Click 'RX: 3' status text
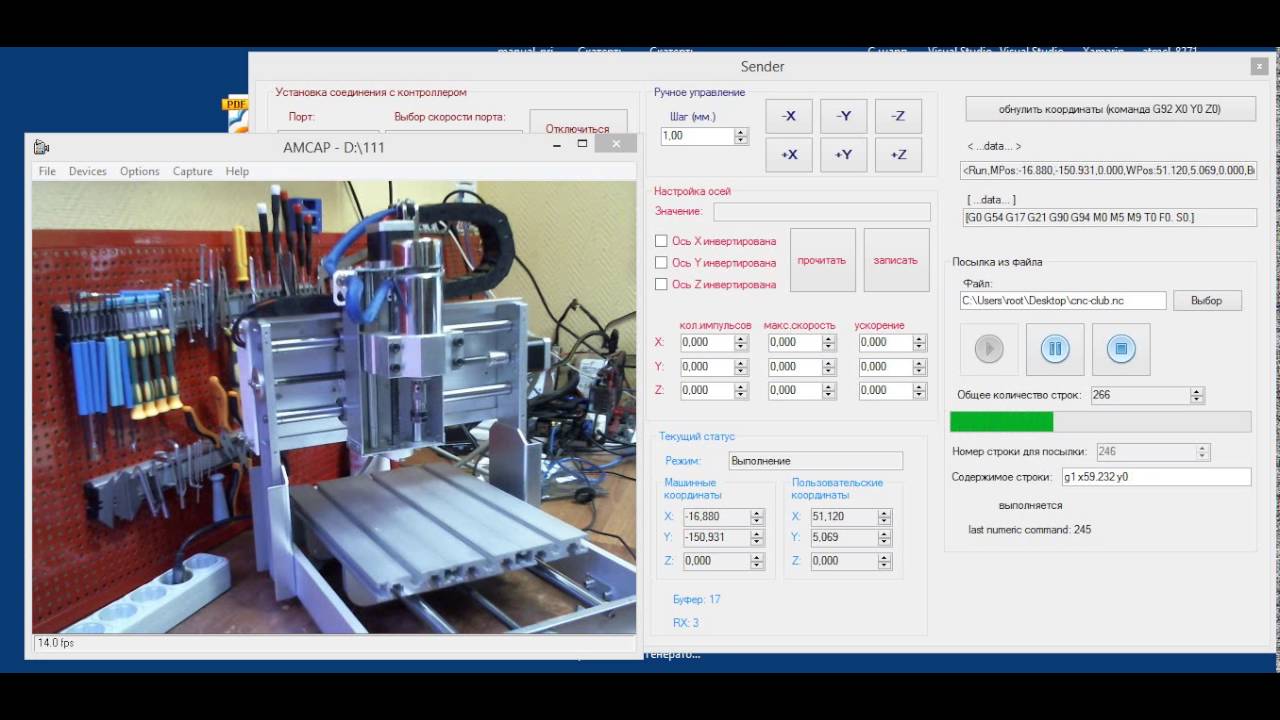 tap(686, 623)
